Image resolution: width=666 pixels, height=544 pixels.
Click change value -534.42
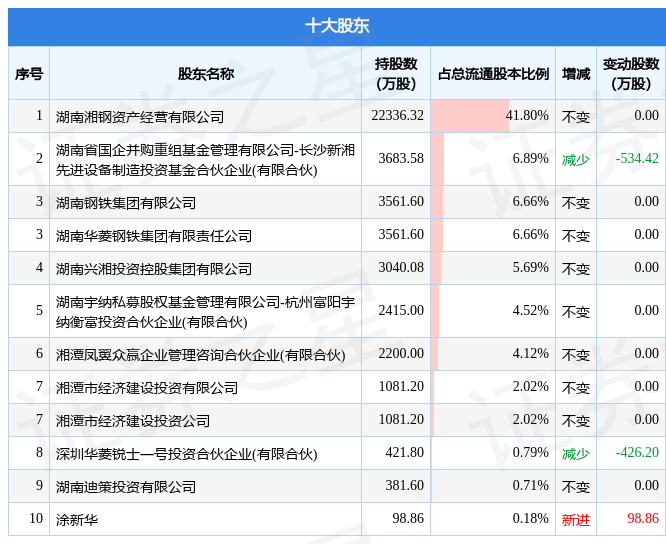[x=637, y=158]
